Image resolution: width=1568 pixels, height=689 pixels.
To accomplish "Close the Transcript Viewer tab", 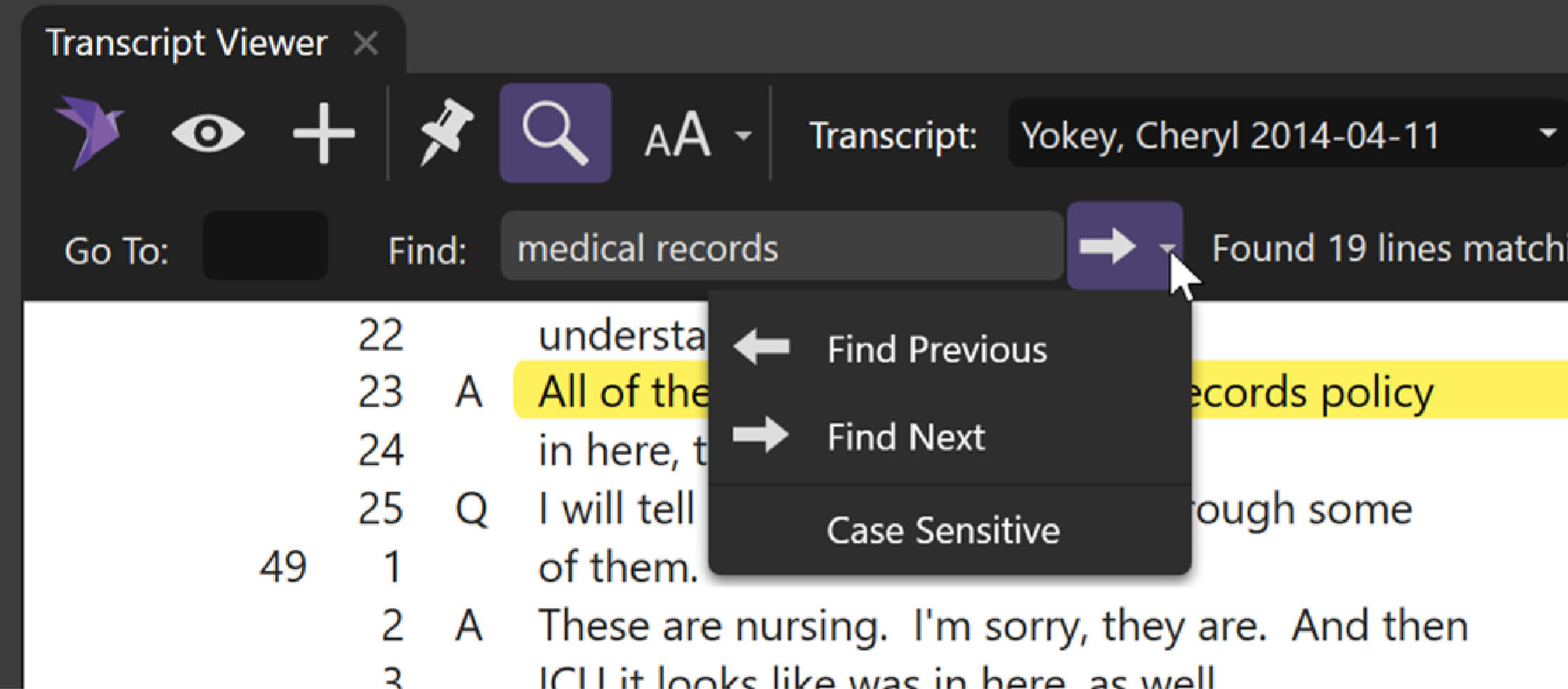I will [x=366, y=44].
